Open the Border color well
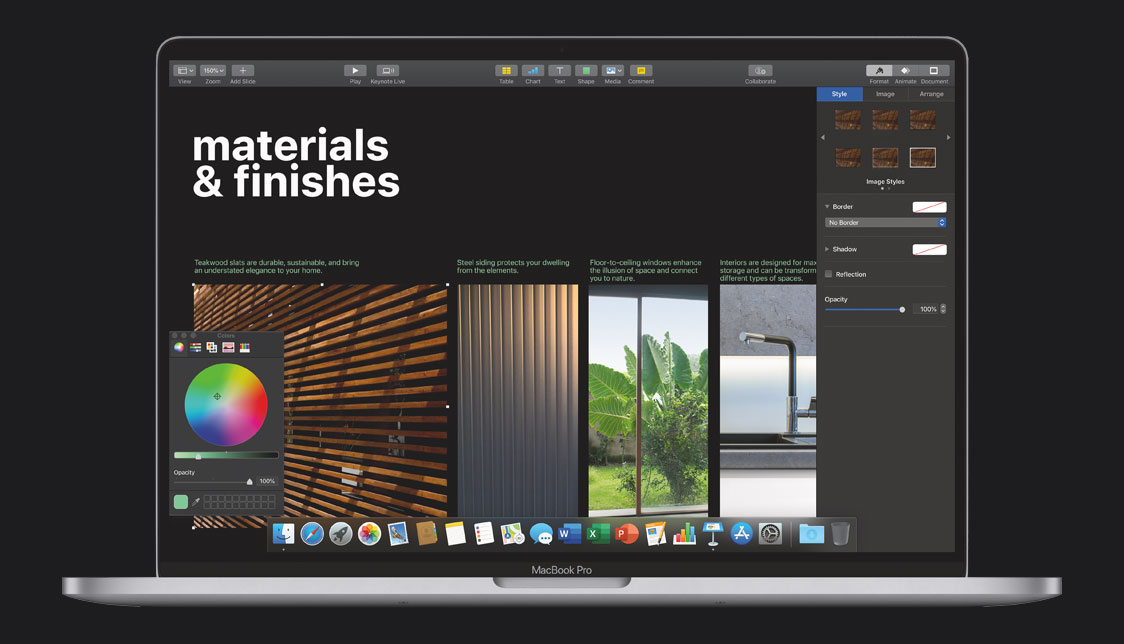Viewport: 1124px width, 644px height. coord(929,207)
